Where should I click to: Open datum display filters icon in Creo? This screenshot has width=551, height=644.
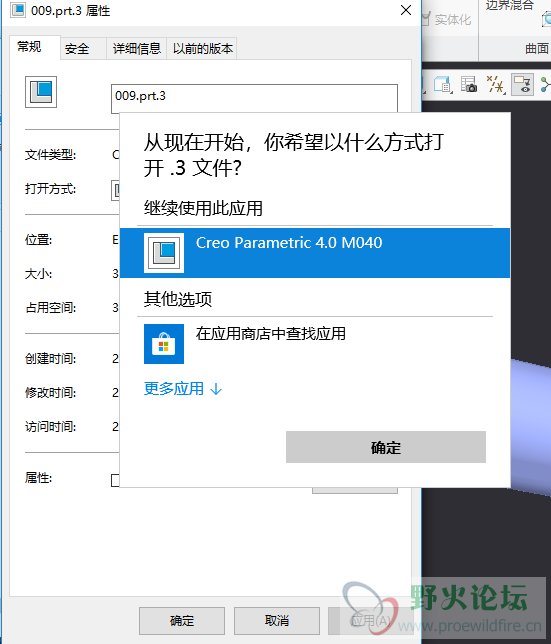[495, 84]
